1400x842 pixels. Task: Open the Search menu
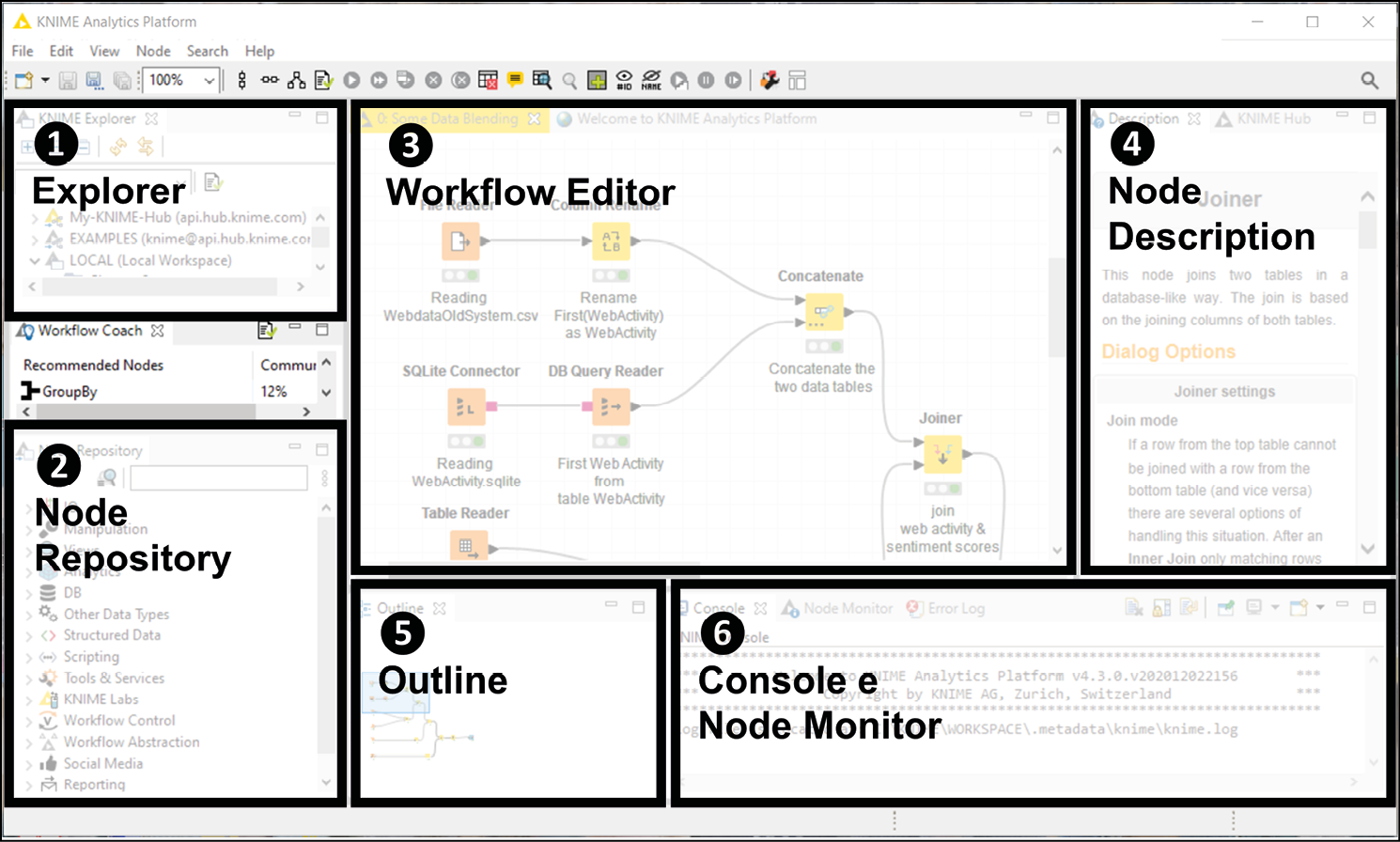[207, 51]
